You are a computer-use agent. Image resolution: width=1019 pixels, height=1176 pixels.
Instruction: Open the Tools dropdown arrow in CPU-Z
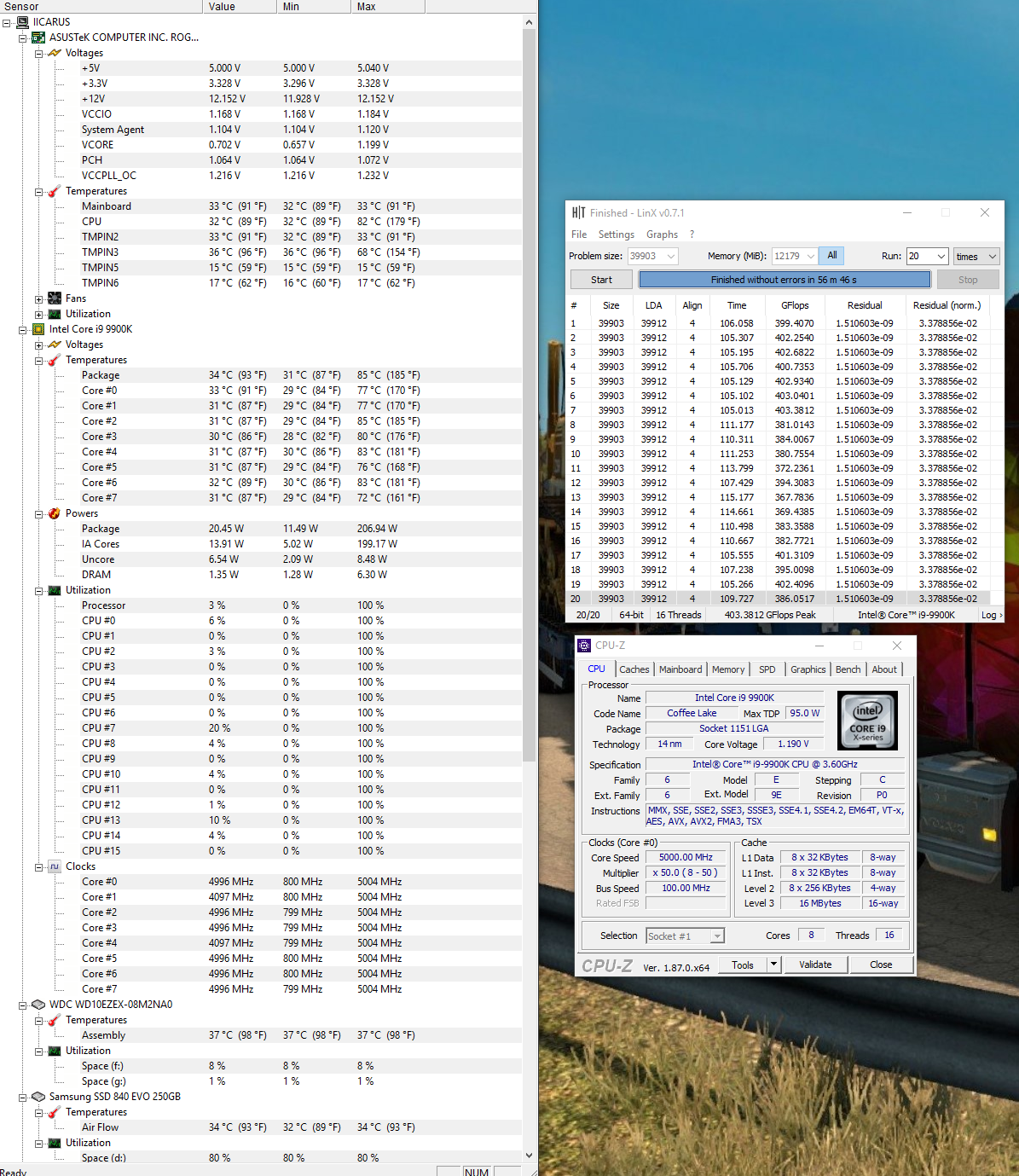pos(774,965)
